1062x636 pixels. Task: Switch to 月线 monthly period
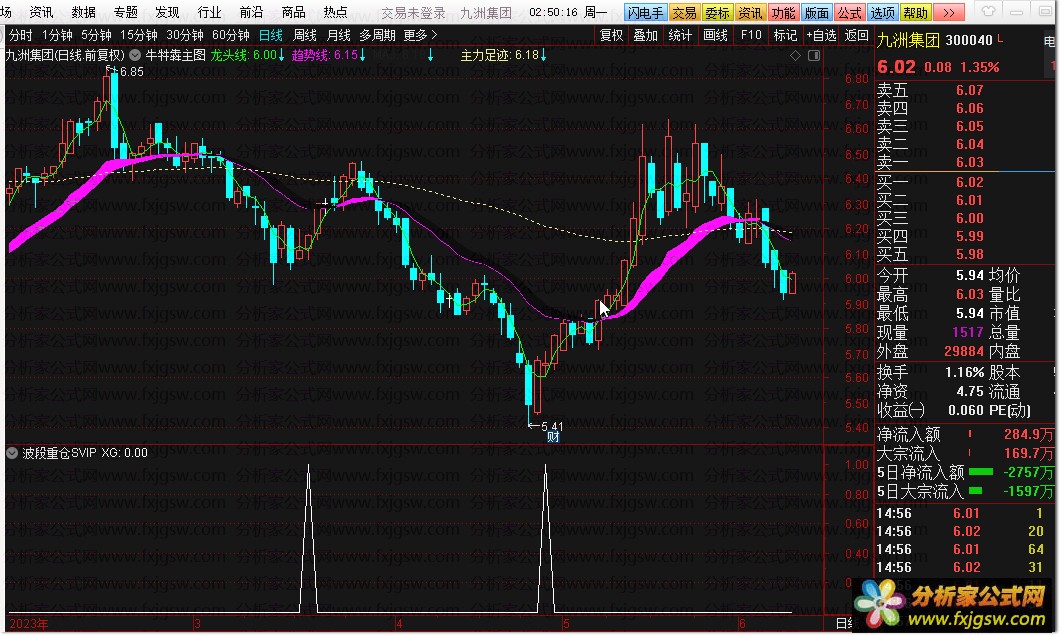coord(339,35)
